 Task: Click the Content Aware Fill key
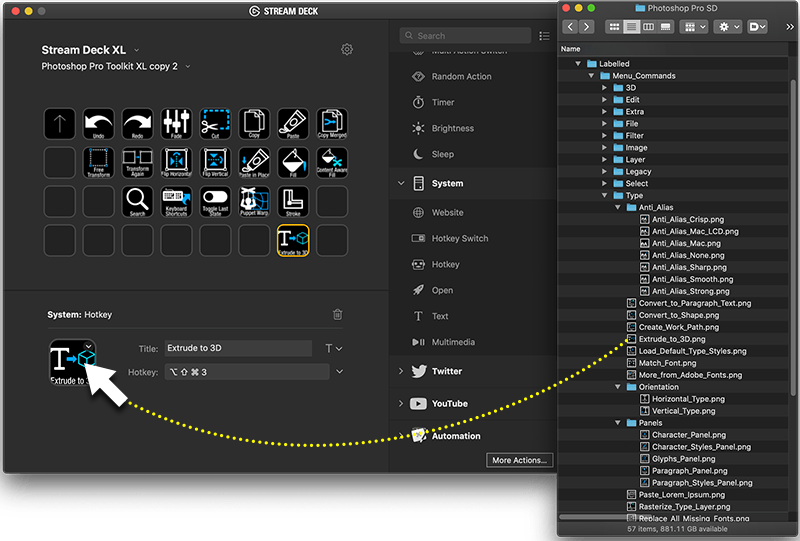[332, 162]
